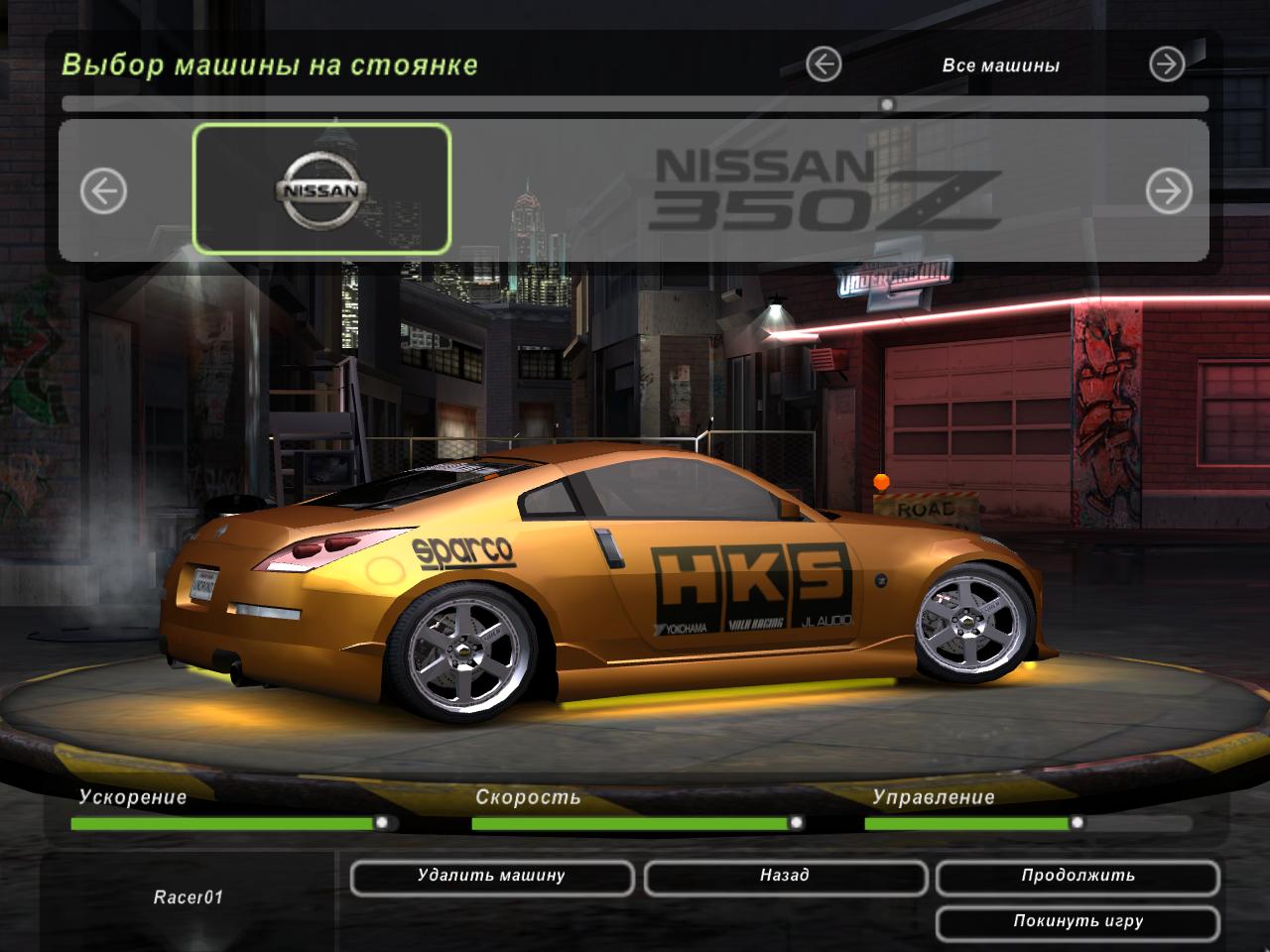Click the Racer01 profile name

[x=188, y=897]
